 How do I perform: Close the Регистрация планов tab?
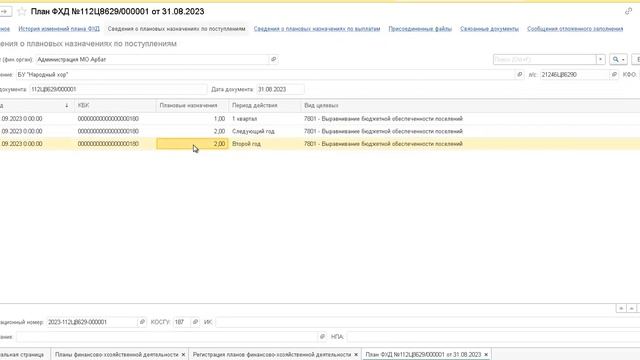[356, 355]
